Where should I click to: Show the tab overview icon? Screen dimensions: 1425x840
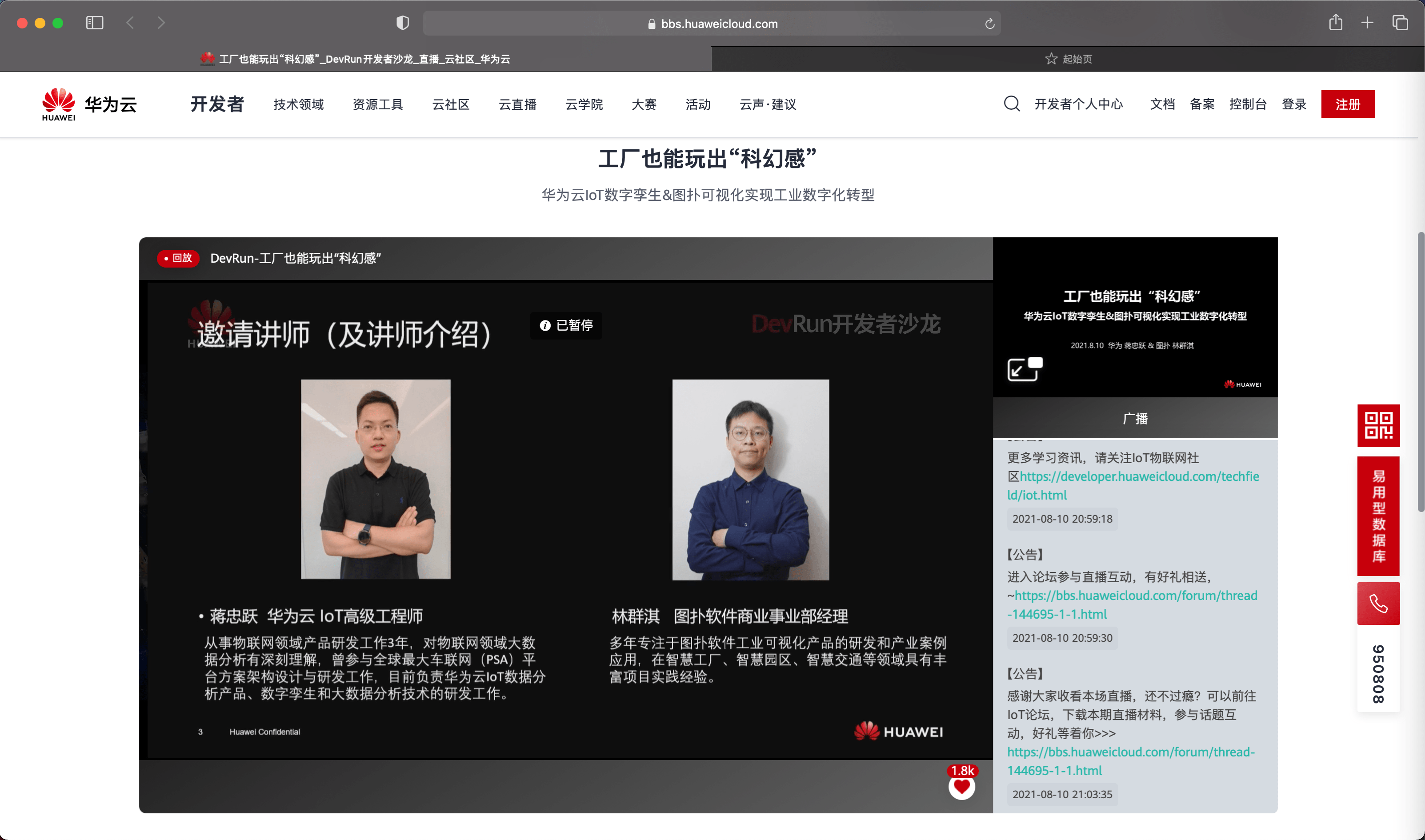(1400, 23)
